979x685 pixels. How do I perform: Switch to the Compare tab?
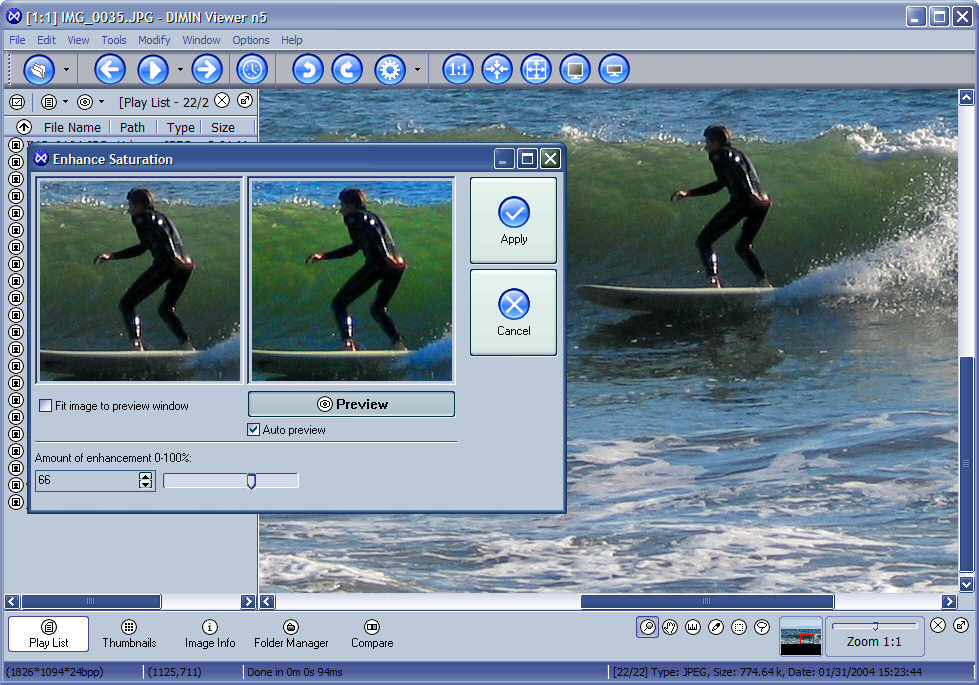tap(372, 634)
